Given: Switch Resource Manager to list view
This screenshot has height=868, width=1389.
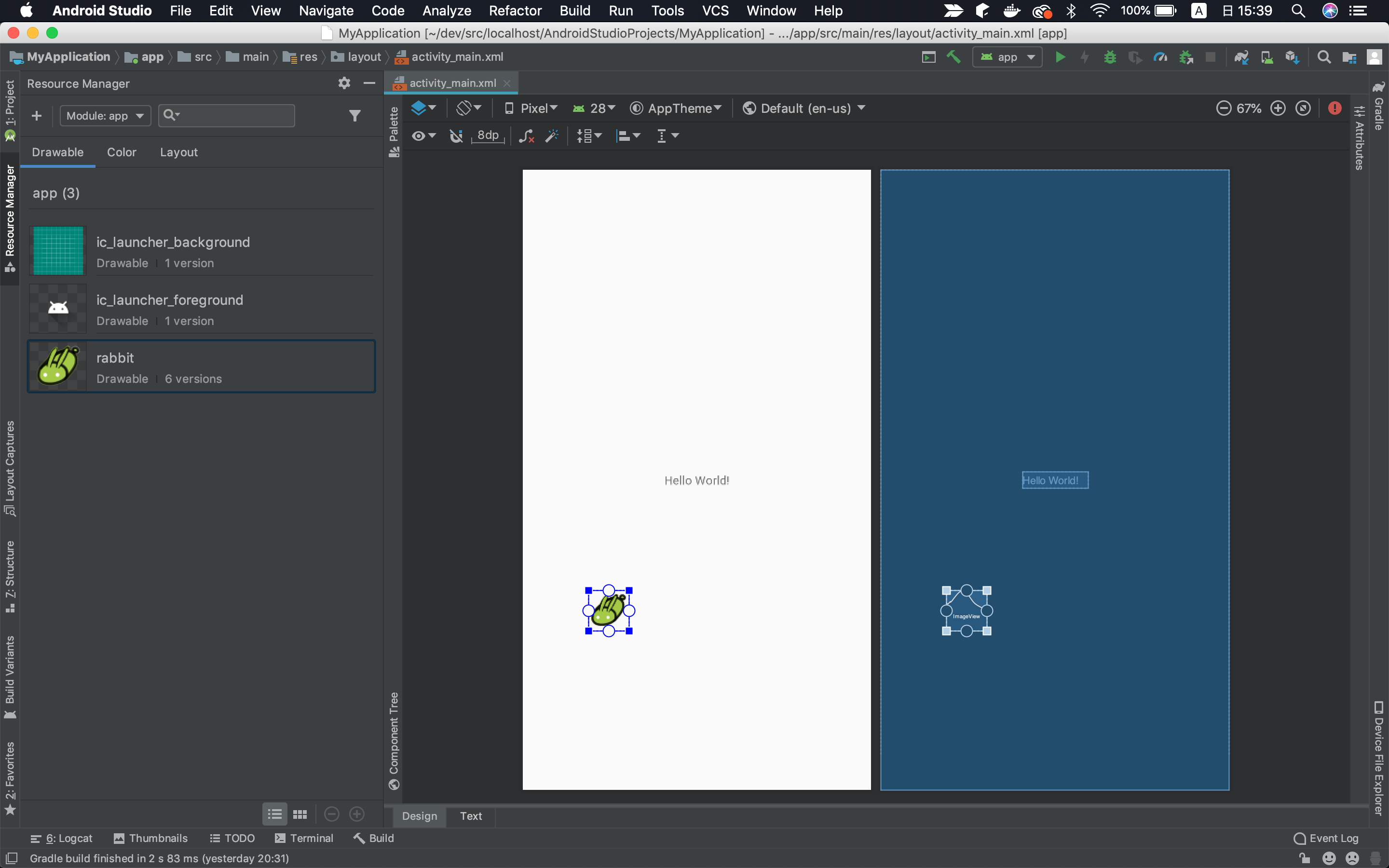Looking at the screenshot, I should point(275,814).
